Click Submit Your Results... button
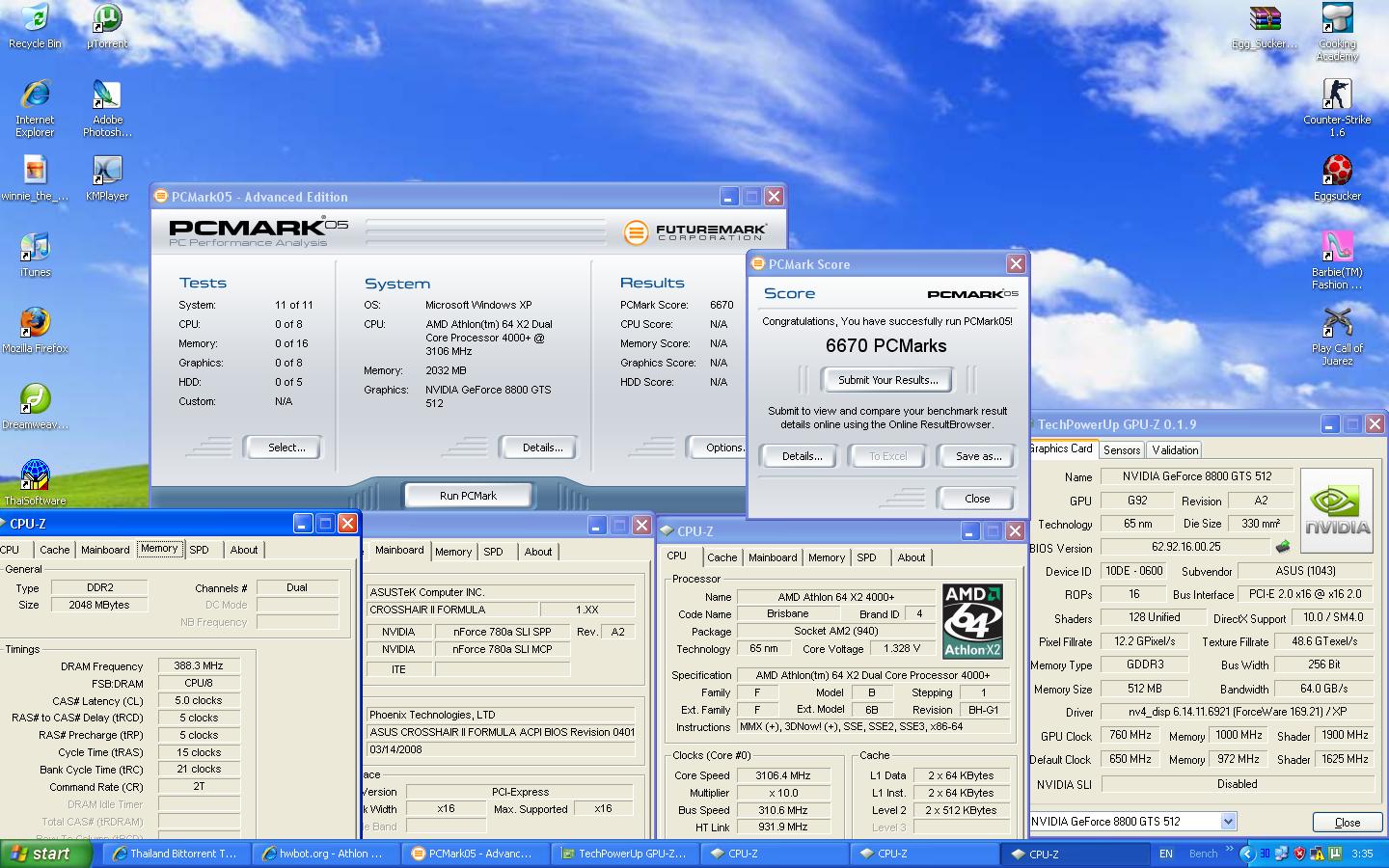The height and width of the screenshot is (868, 1389). 887,380
